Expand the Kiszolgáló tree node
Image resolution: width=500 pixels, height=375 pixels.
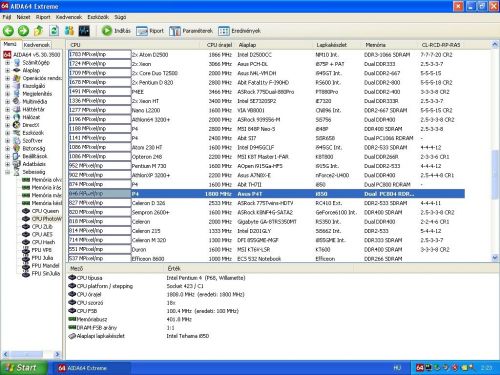(x=7, y=86)
